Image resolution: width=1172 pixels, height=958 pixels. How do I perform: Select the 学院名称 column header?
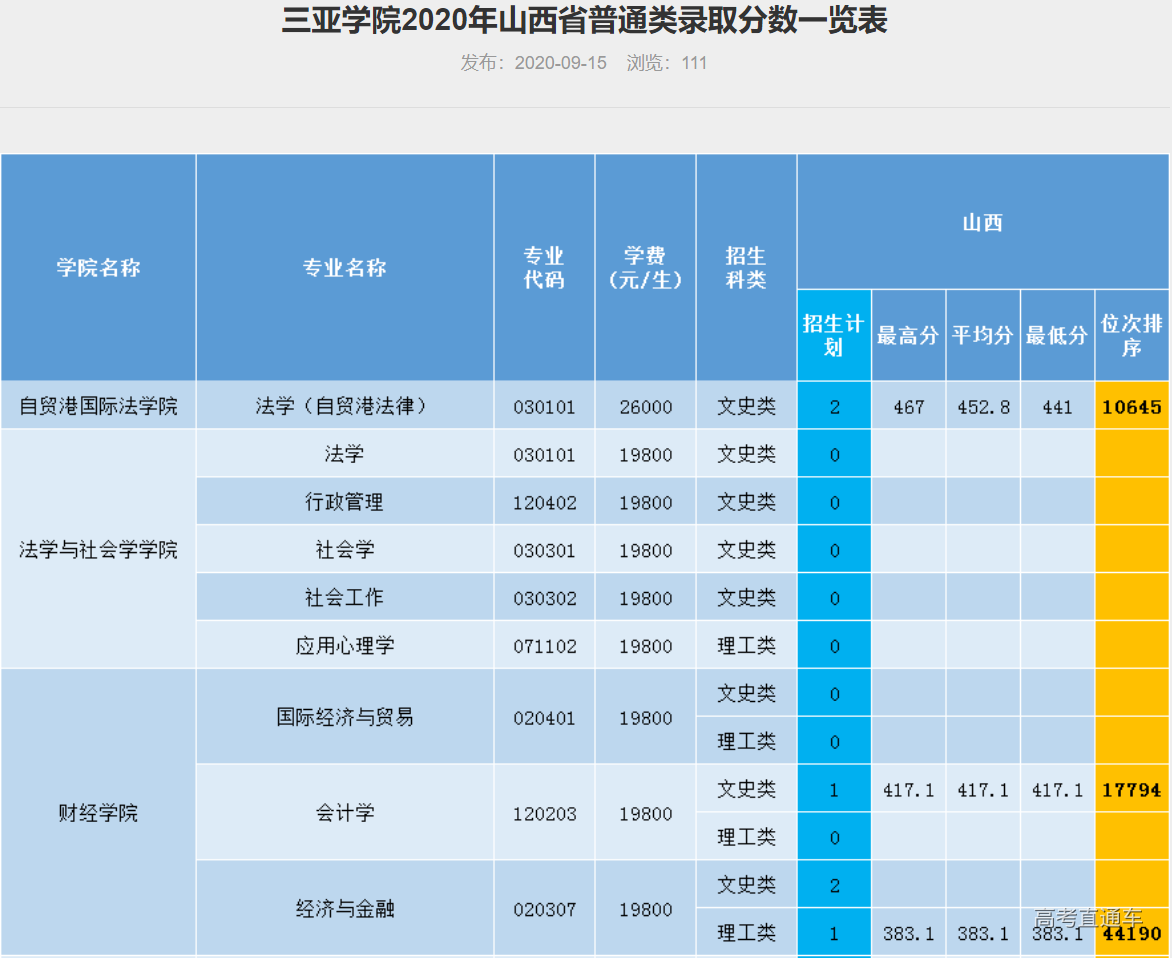click(x=98, y=268)
